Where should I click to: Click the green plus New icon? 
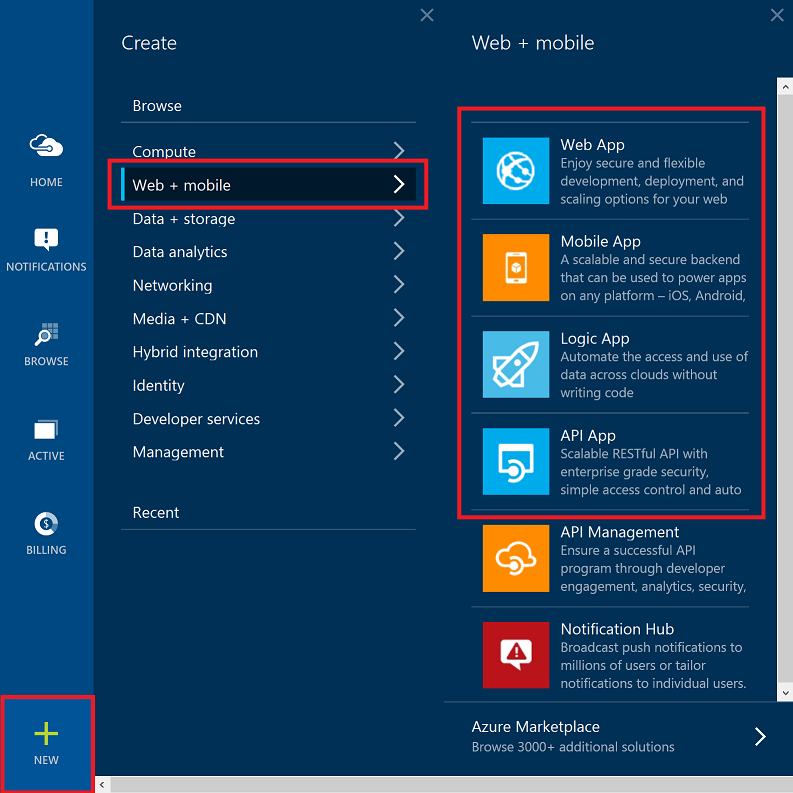click(46, 733)
